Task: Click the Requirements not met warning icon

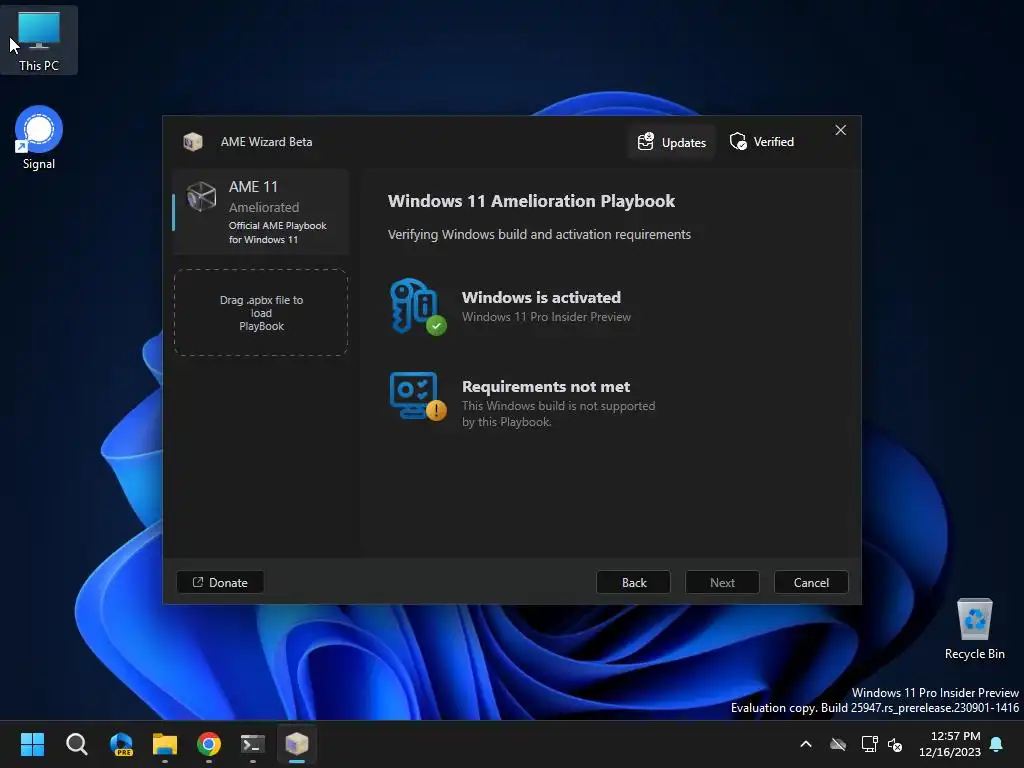Action: [417, 396]
